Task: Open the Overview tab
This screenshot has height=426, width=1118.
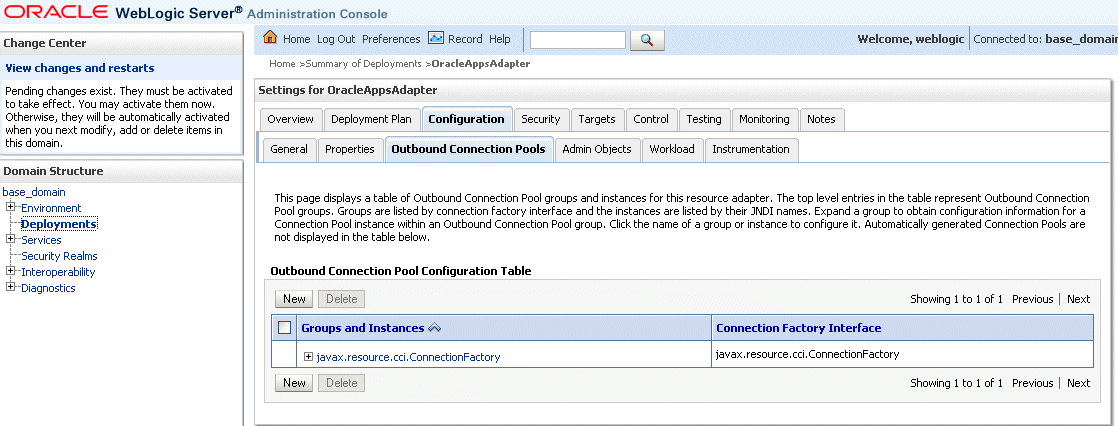Action: click(x=290, y=119)
